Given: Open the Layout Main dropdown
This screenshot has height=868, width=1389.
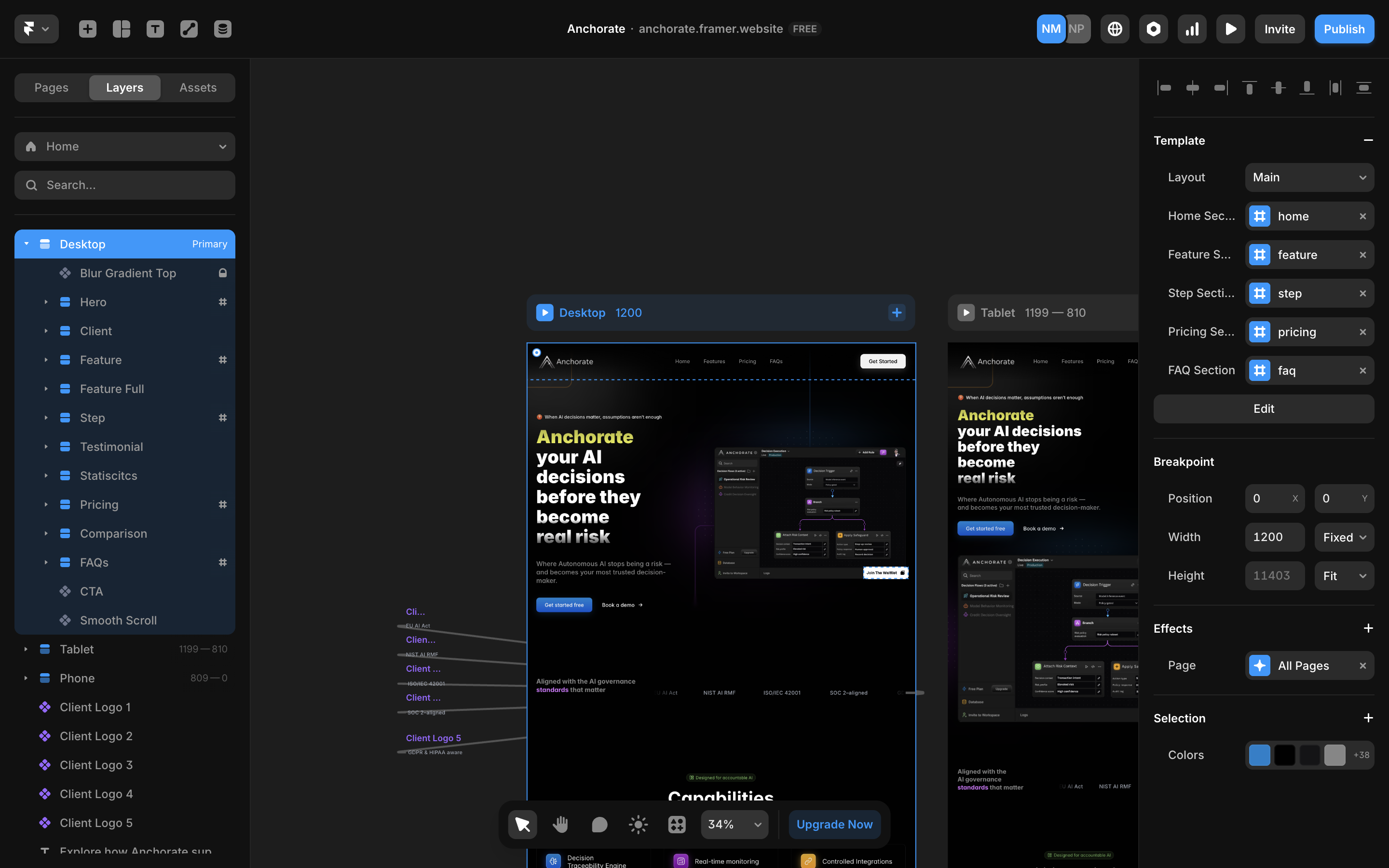Looking at the screenshot, I should (x=1309, y=177).
